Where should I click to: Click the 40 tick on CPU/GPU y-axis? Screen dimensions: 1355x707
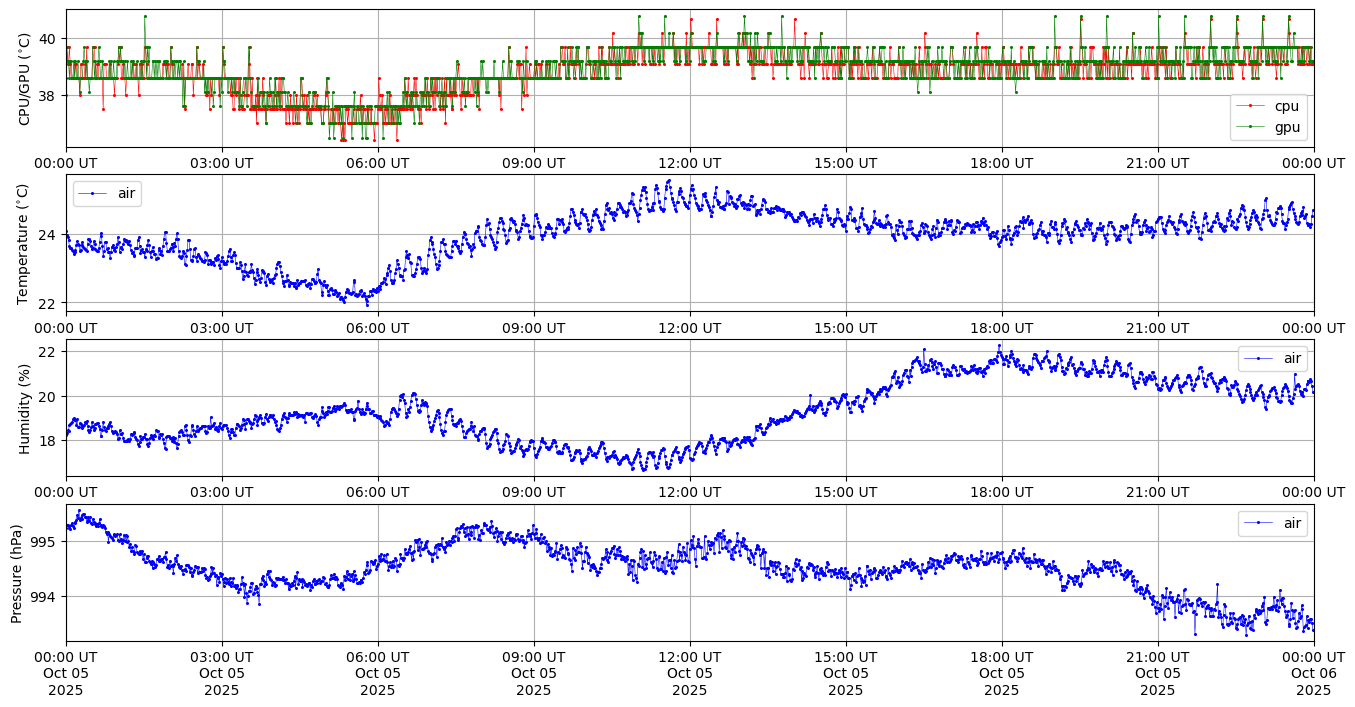(49, 39)
